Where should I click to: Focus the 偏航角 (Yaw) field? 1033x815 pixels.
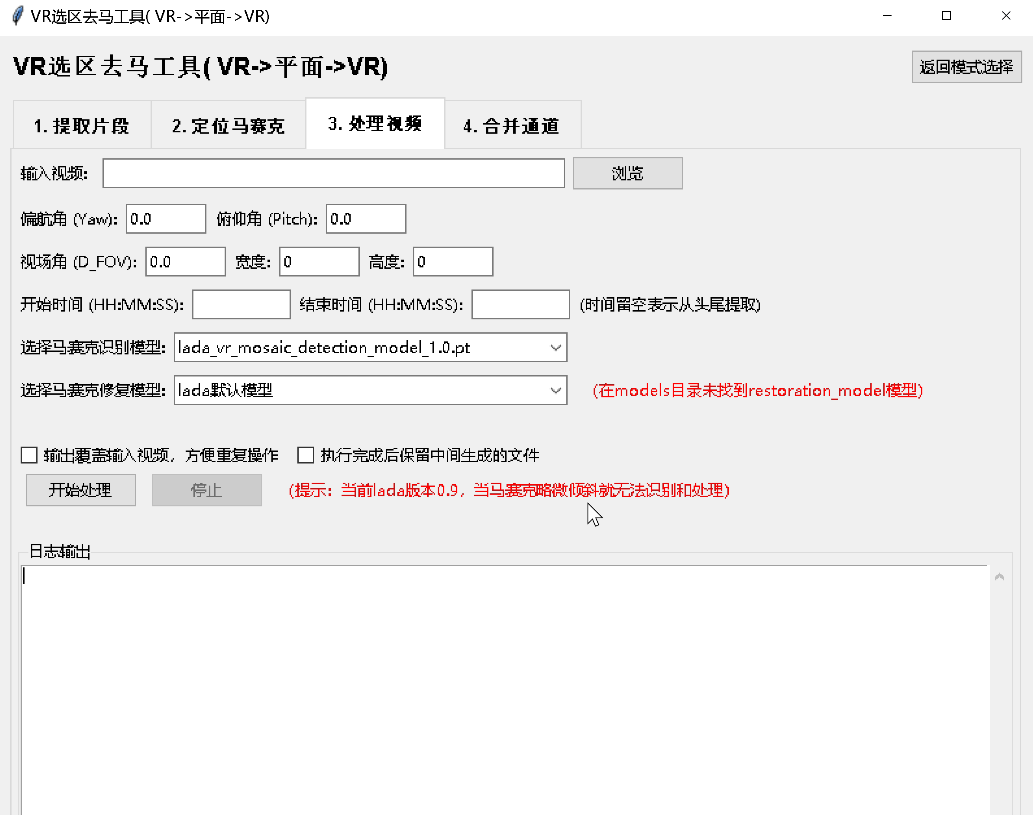(x=166, y=219)
